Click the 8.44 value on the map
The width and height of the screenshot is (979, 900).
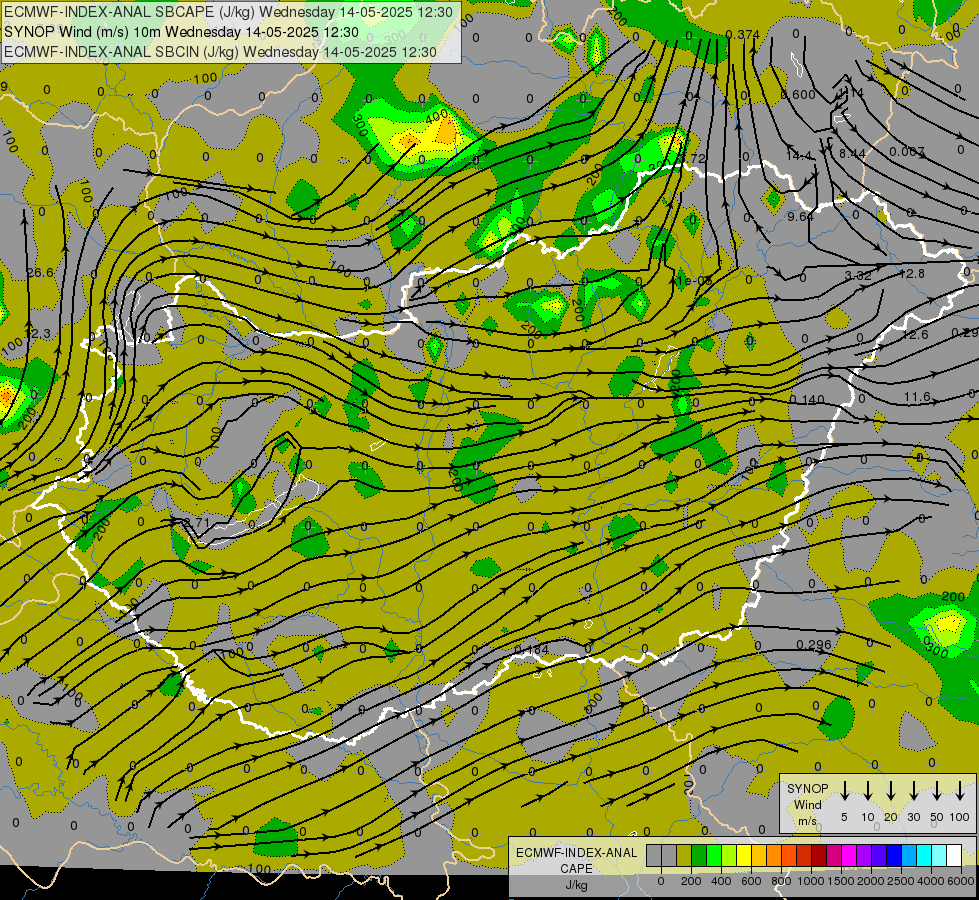(x=852, y=153)
